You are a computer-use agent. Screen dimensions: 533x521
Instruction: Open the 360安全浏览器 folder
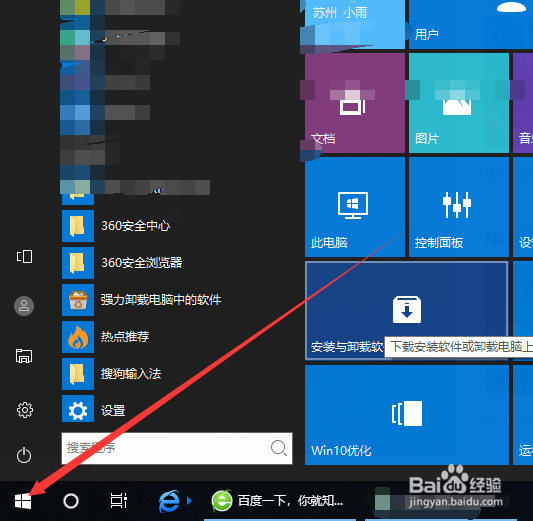coord(177,263)
